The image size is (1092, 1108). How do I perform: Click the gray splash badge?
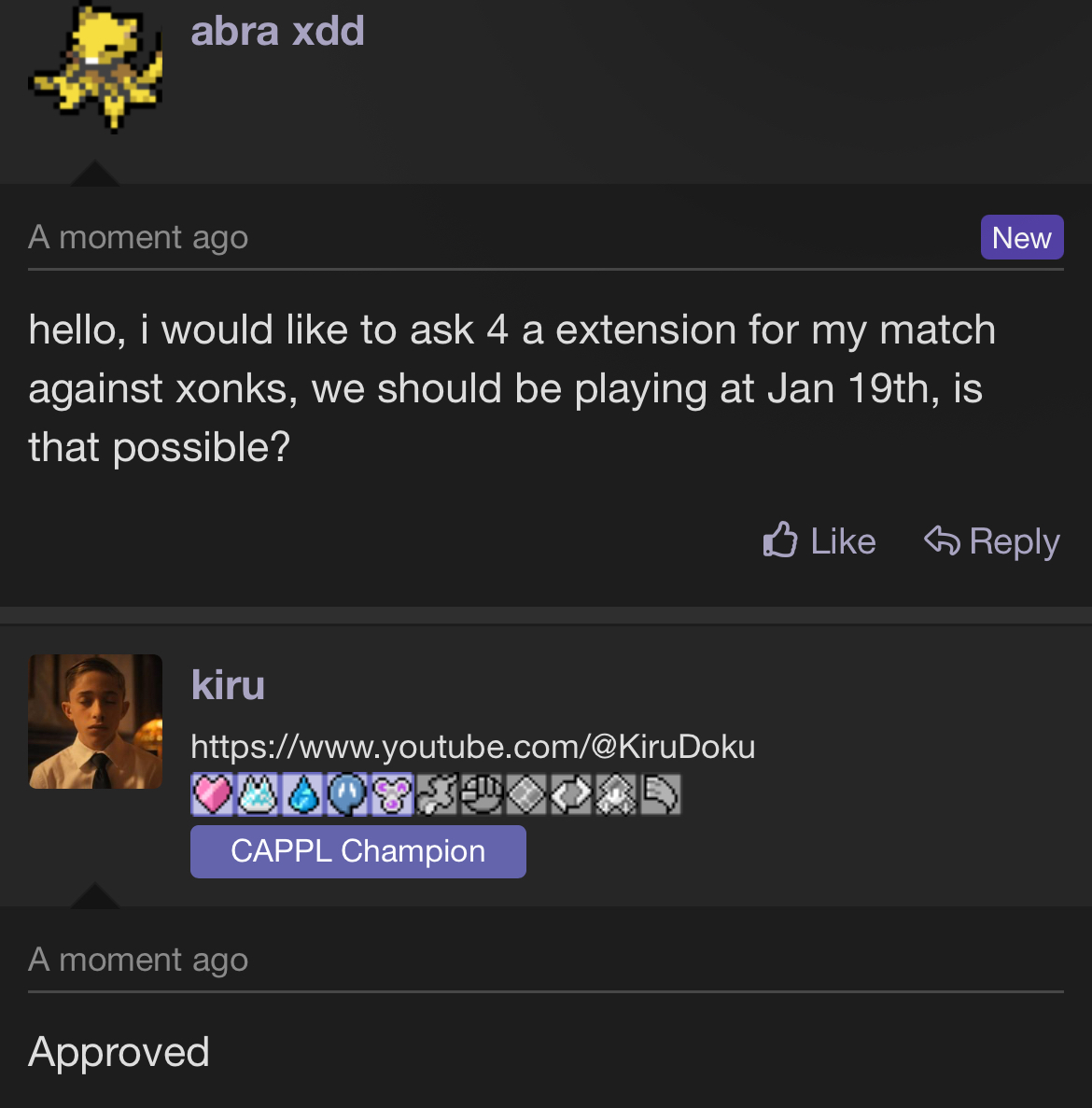[437, 795]
